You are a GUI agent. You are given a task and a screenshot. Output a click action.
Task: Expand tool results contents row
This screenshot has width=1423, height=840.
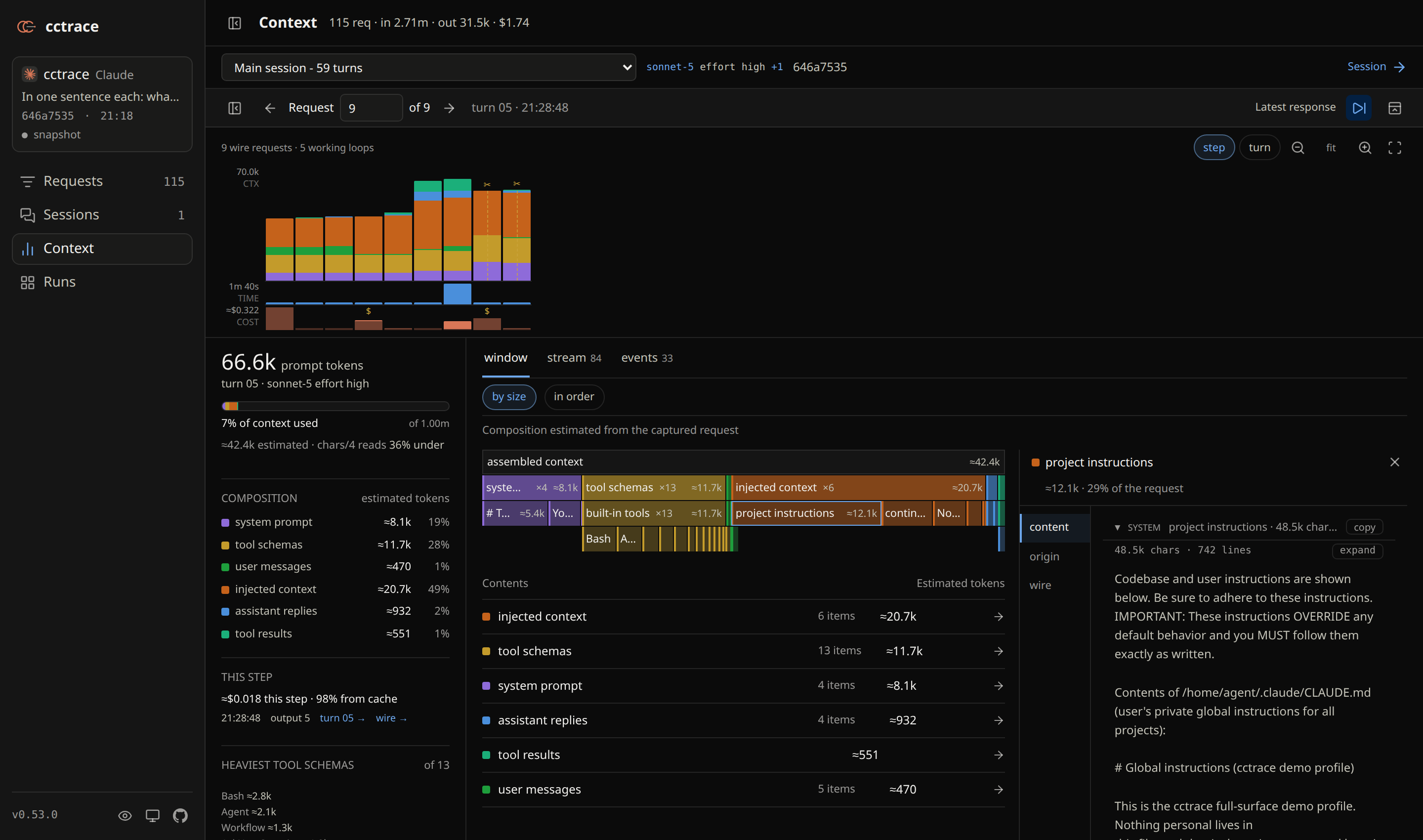pos(743,755)
